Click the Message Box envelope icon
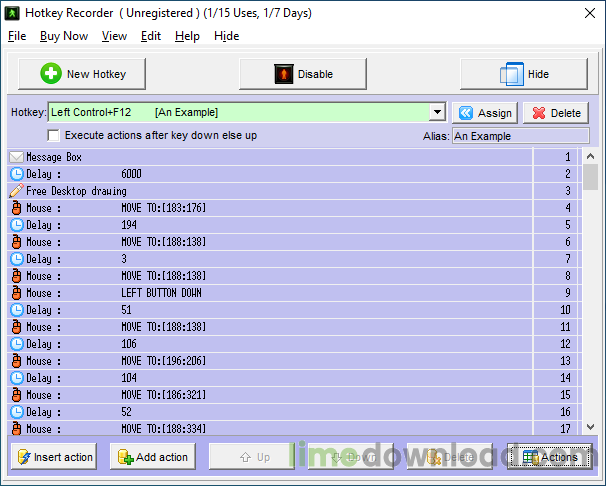This screenshot has width=606, height=486. point(16,157)
